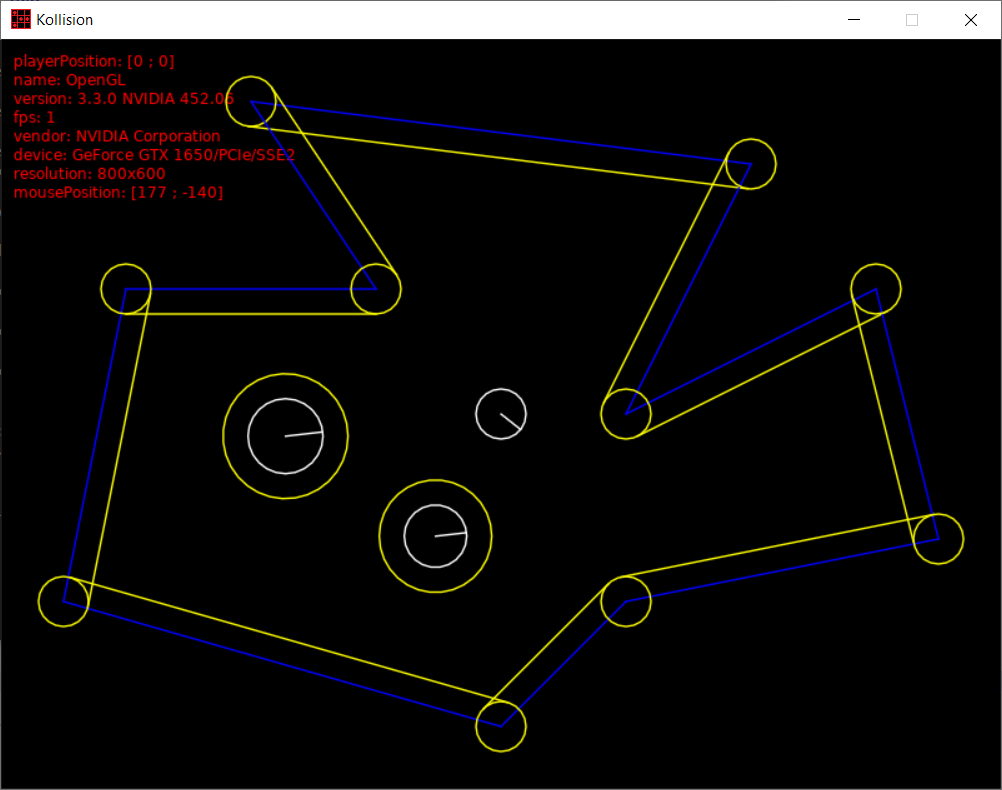Click the mousePosition debug readout
Image resolution: width=1002 pixels, height=790 pixels.
click(118, 192)
